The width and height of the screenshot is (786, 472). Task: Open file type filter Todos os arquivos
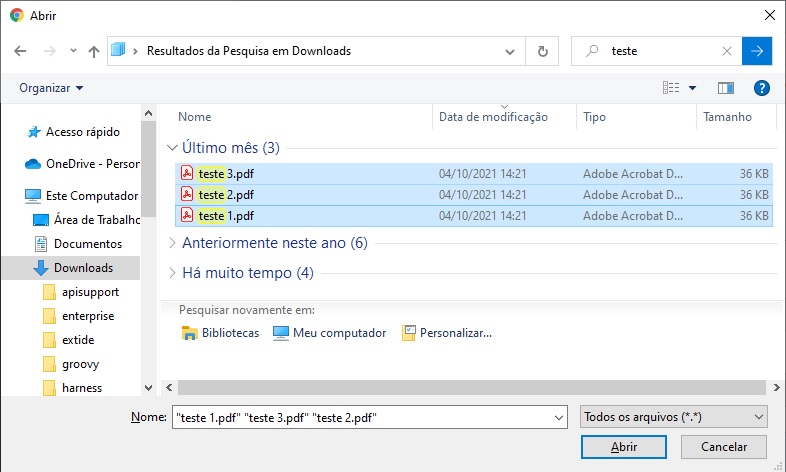674,417
